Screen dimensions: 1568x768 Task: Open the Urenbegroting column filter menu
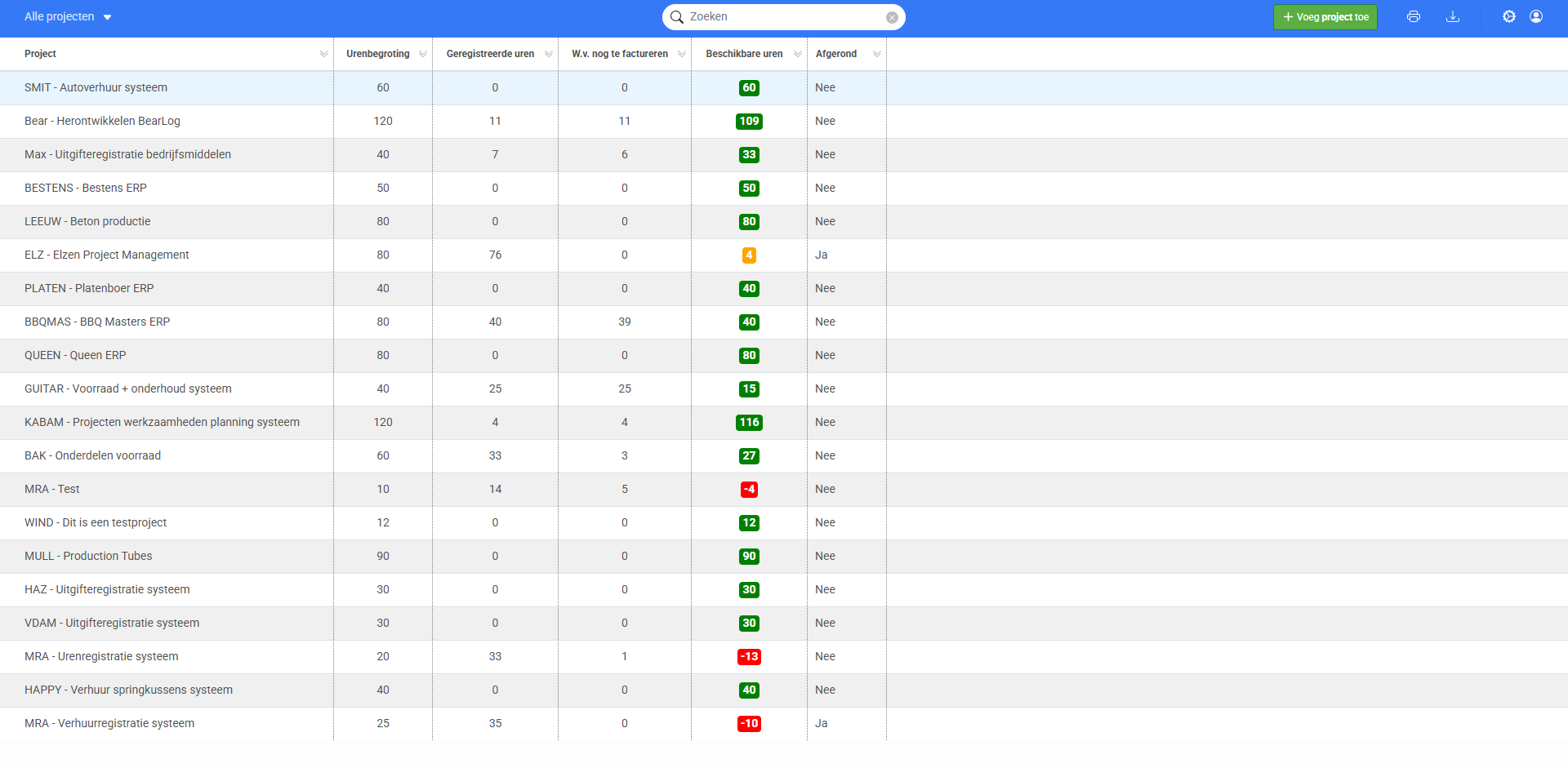(422, 54)
